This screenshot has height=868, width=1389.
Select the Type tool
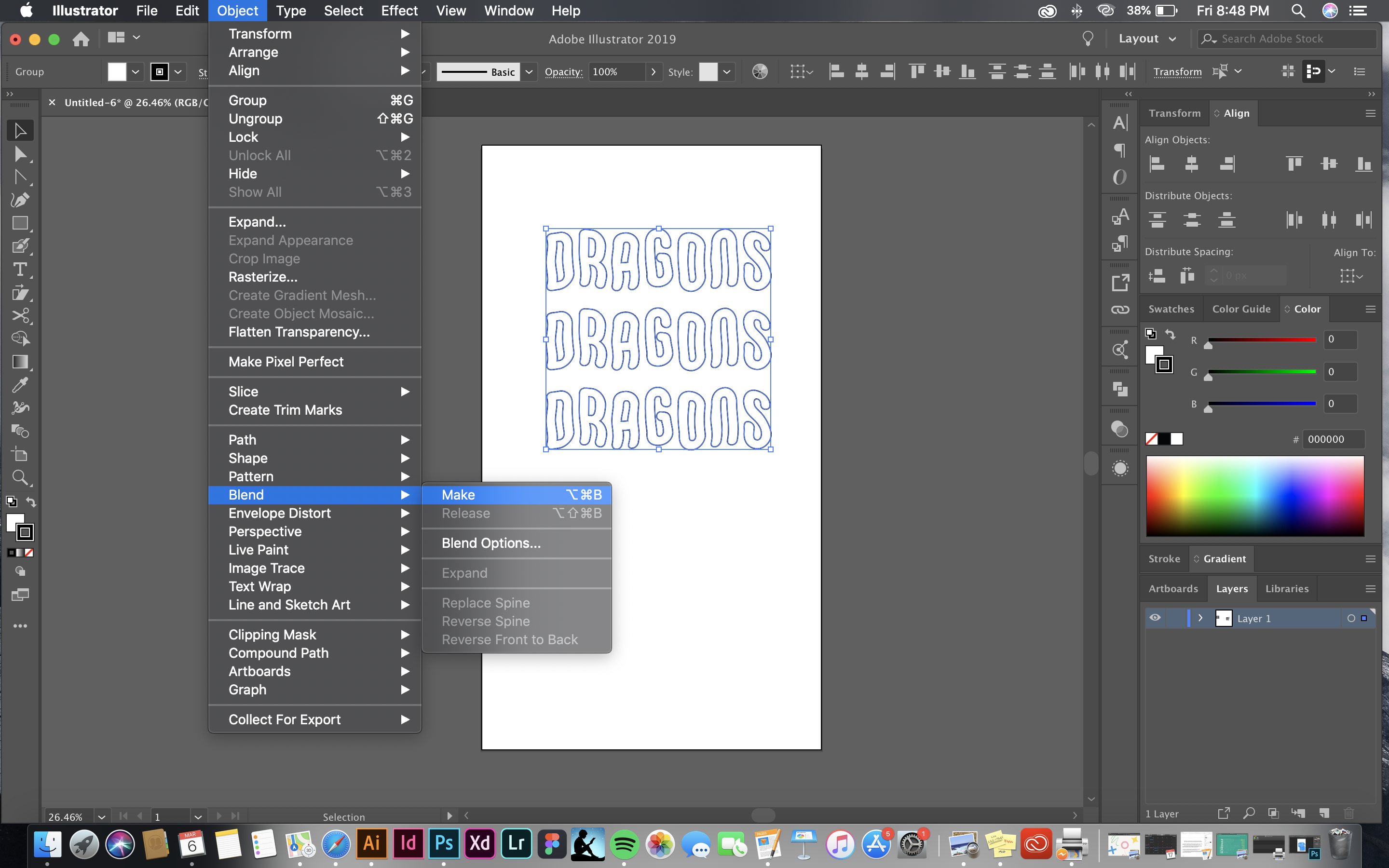coord(20,269)
